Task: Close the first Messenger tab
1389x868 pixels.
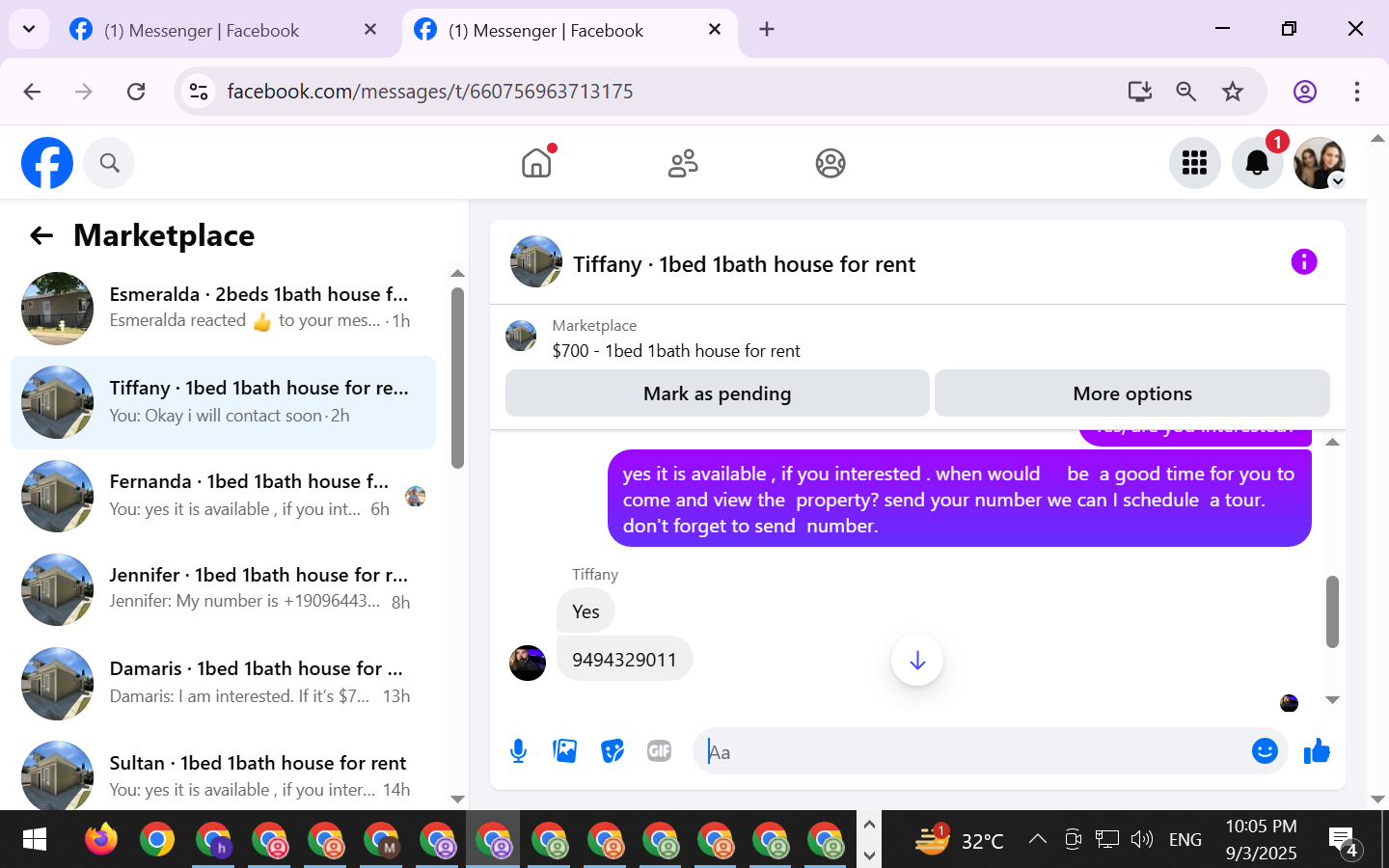Action: pyautogui.click(x=370, y=30)
